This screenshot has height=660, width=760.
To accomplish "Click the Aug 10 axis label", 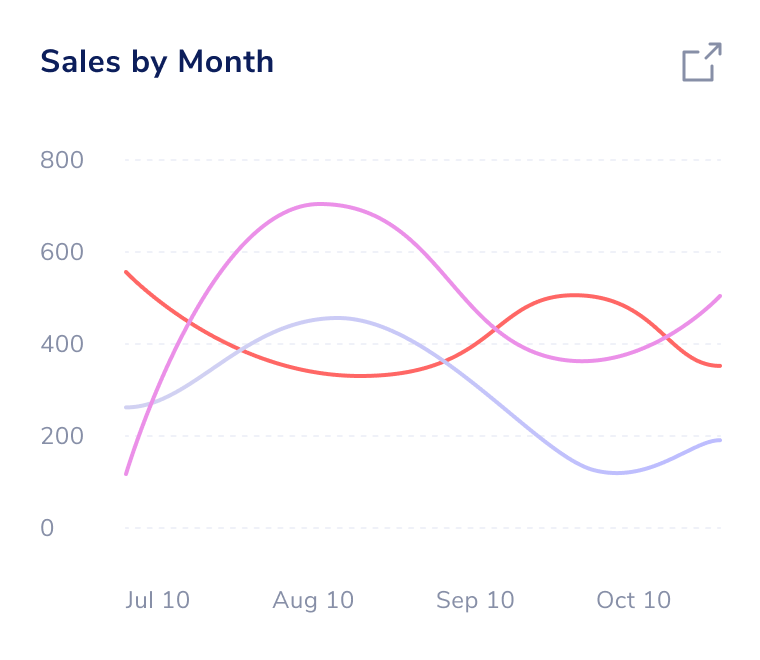I will [313, 600].
